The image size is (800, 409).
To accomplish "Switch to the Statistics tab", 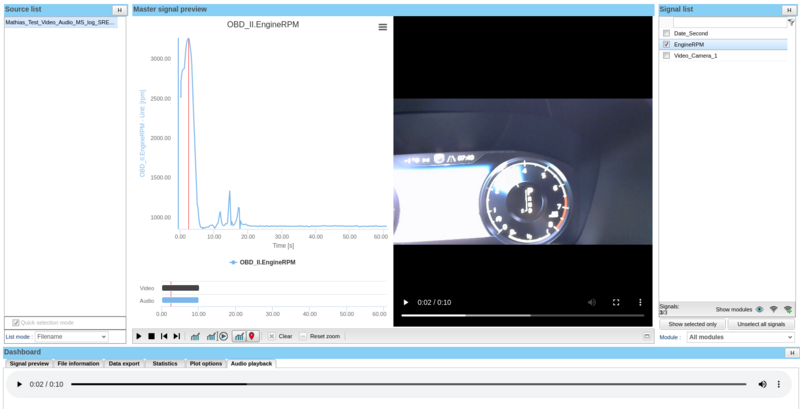I will point(165,363).
